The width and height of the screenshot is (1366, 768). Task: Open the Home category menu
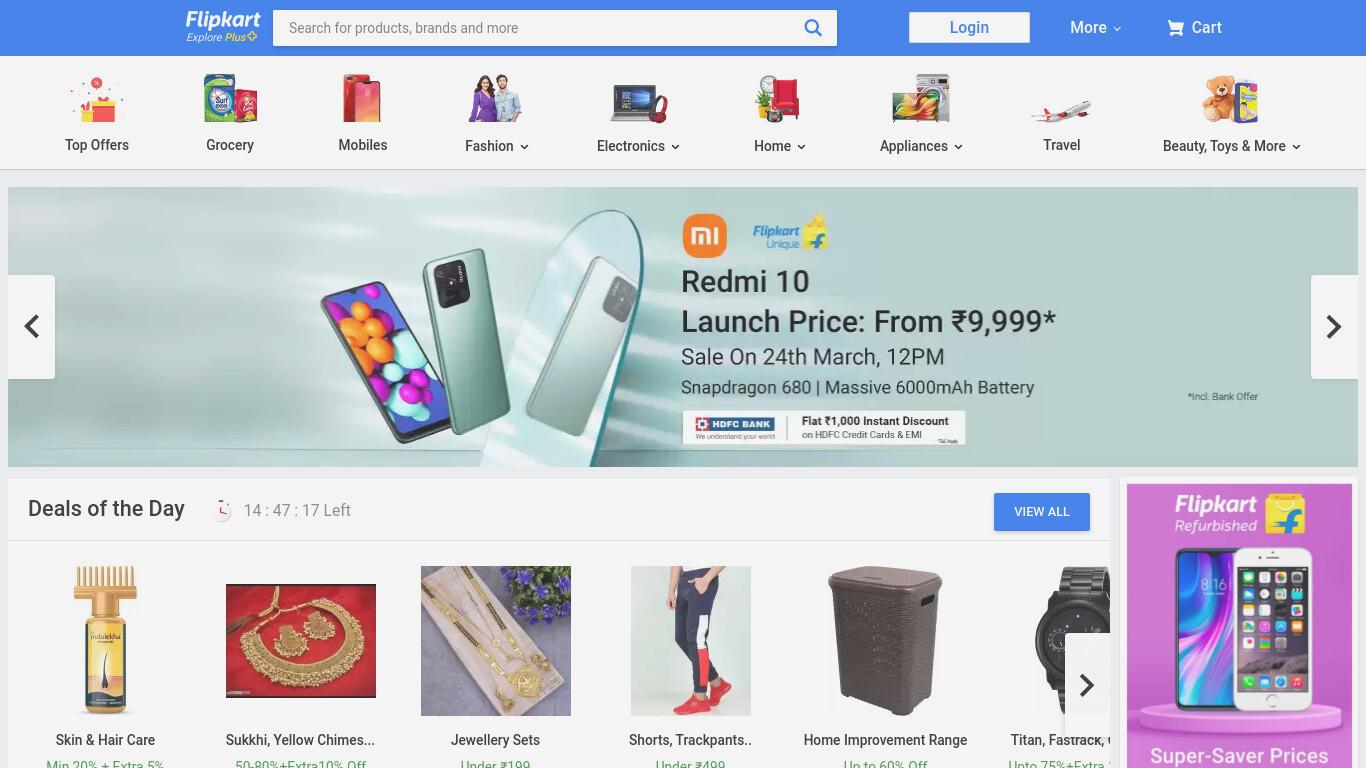click(779, 146)
